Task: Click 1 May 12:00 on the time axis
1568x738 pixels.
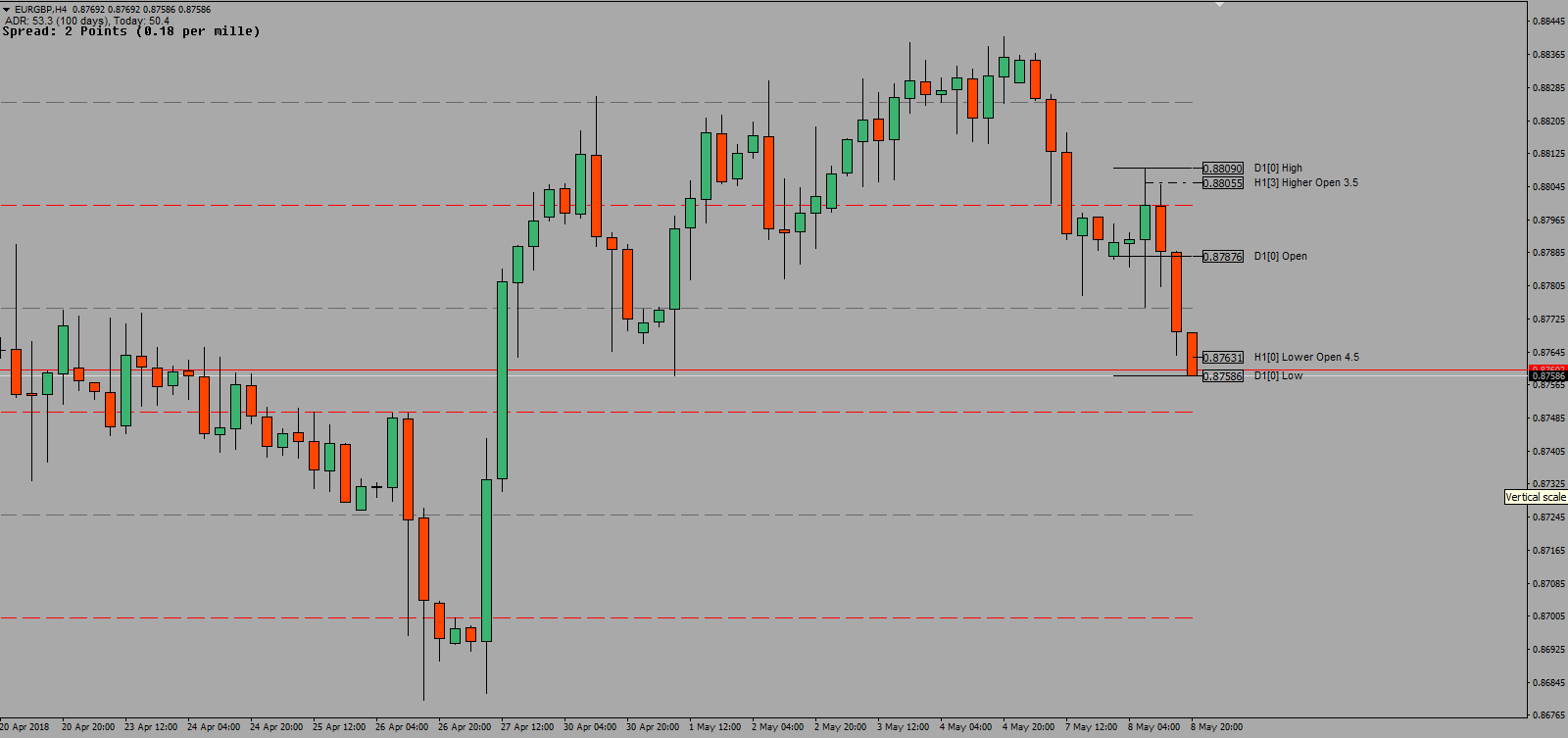Action: pos(714,727)
